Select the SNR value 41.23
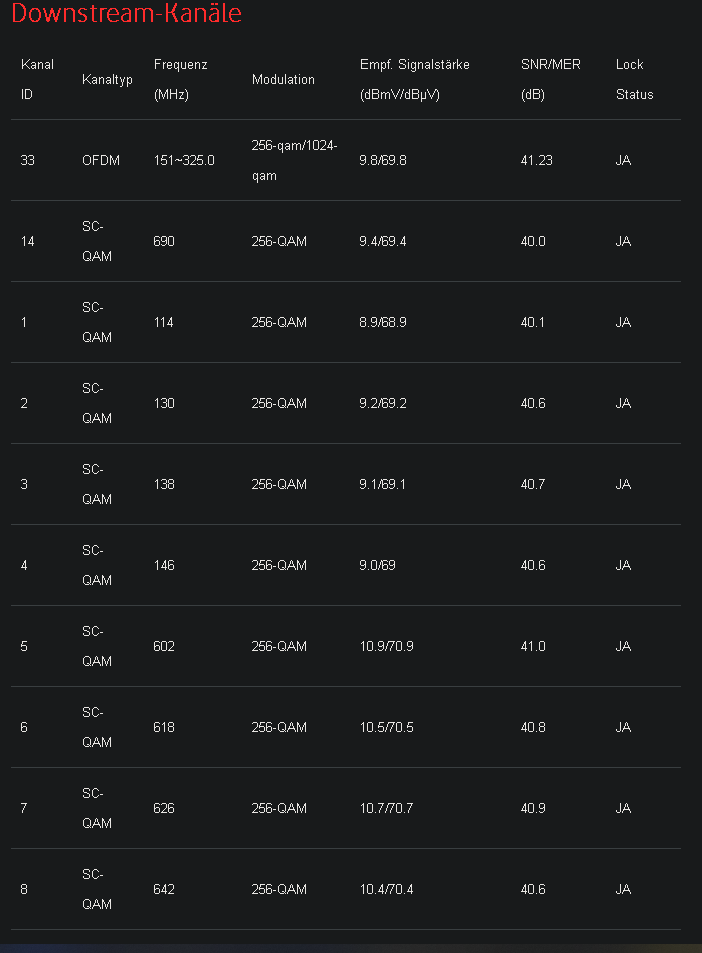The image size is (702, 953). 536,160
